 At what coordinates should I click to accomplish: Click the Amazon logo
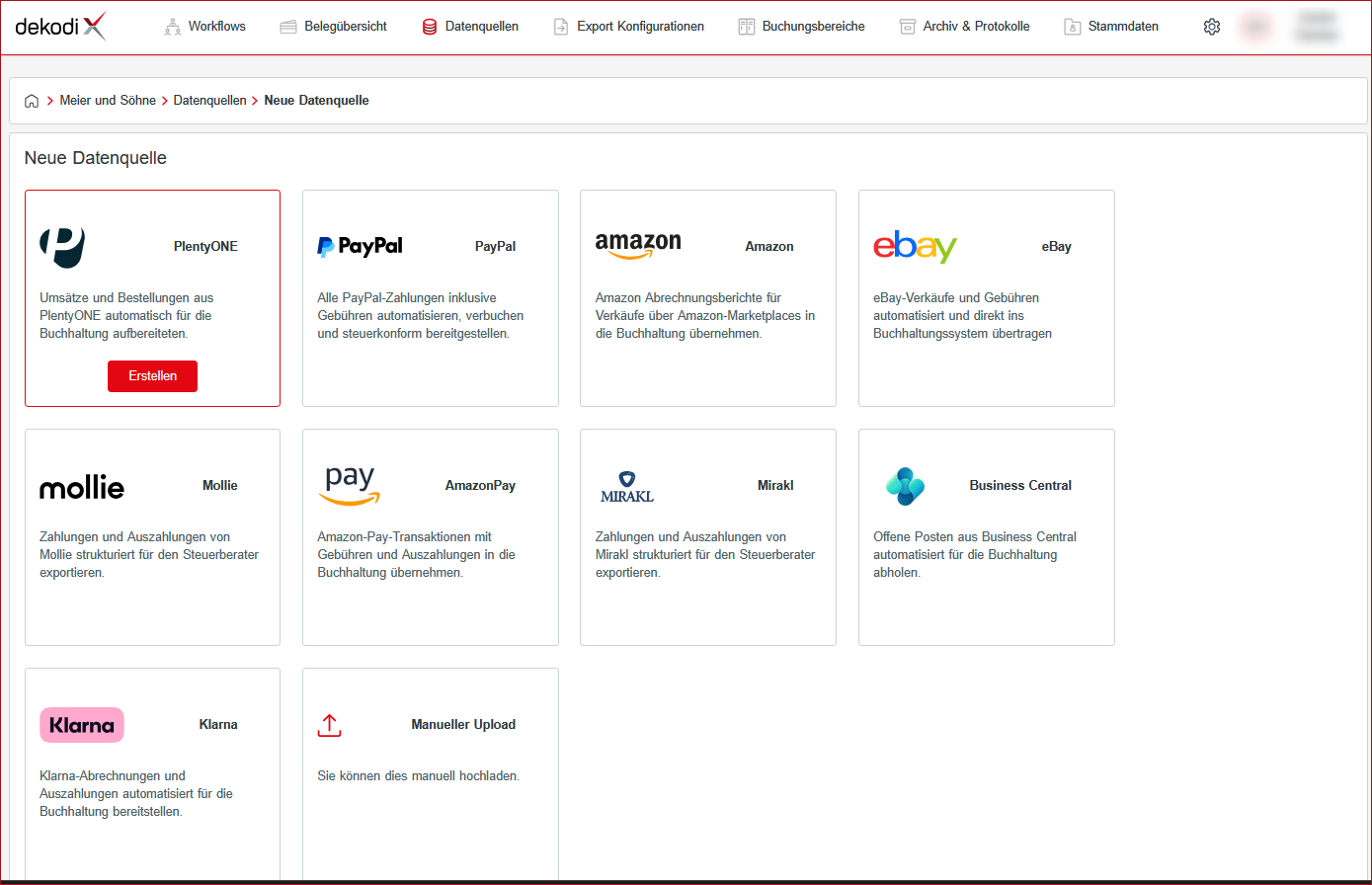[638, 247]
